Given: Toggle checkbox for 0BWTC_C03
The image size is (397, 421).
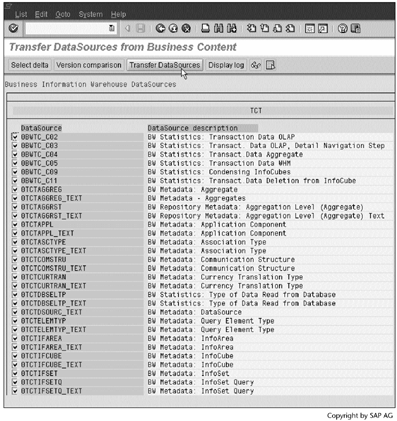Looking at the screenshot, I should [x=14, y=145].
